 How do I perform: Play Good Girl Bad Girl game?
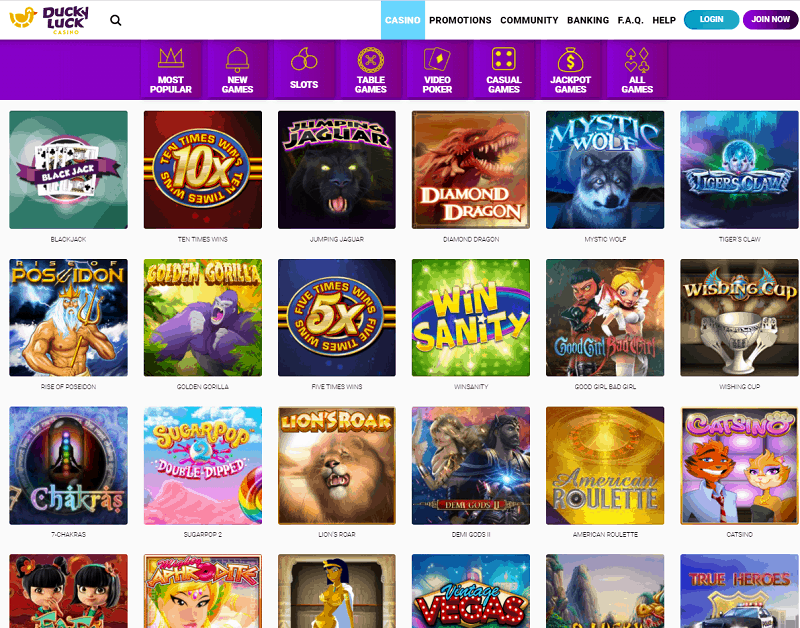605,318
